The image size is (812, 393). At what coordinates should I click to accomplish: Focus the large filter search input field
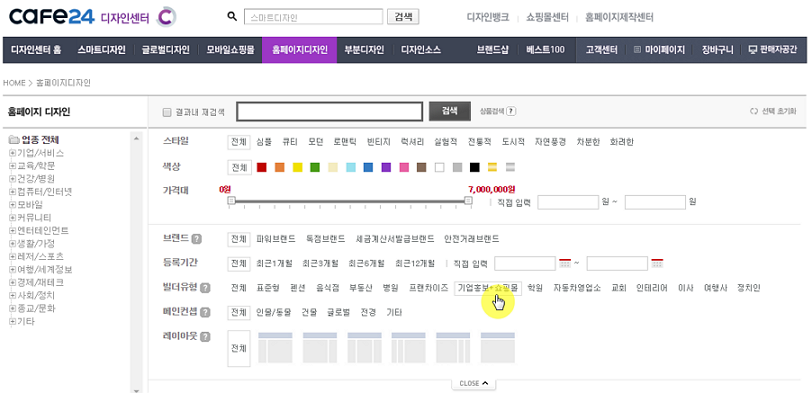click(x=330, y=111)
